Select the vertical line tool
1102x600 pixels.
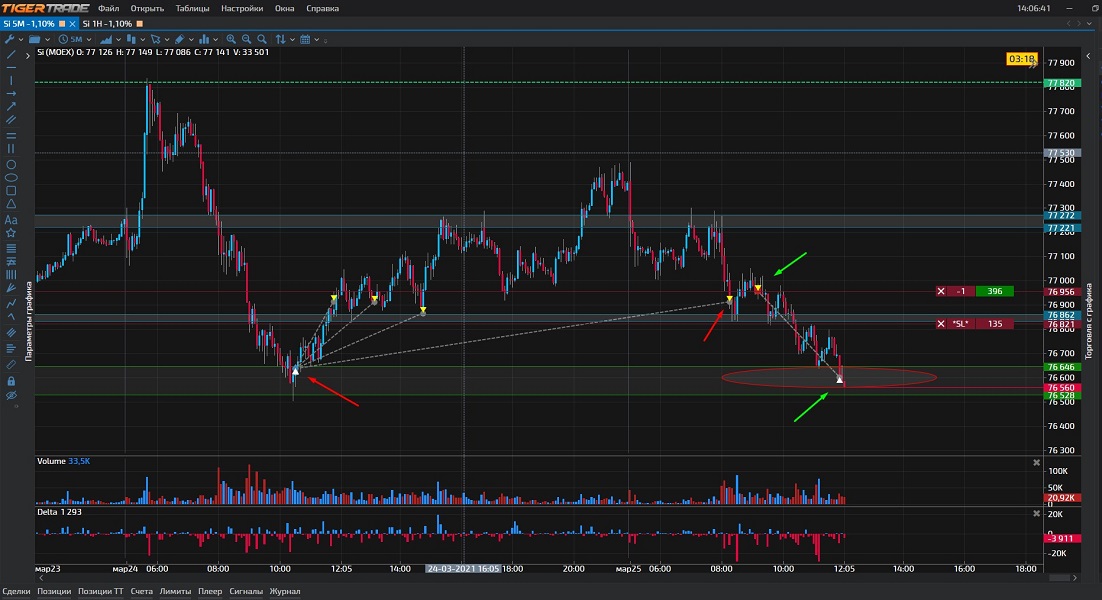[x=11, y=80]
